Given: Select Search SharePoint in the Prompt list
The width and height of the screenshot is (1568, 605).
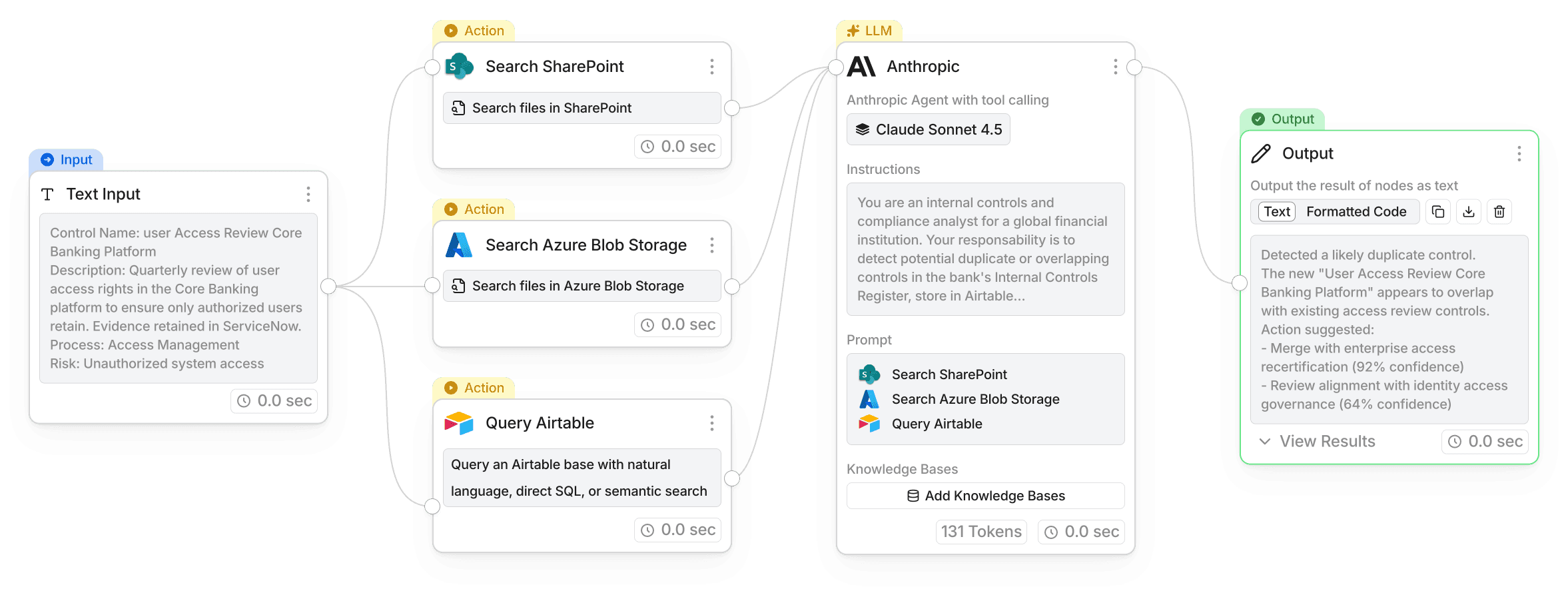Looking at the screenshot, I should [949, 374].
